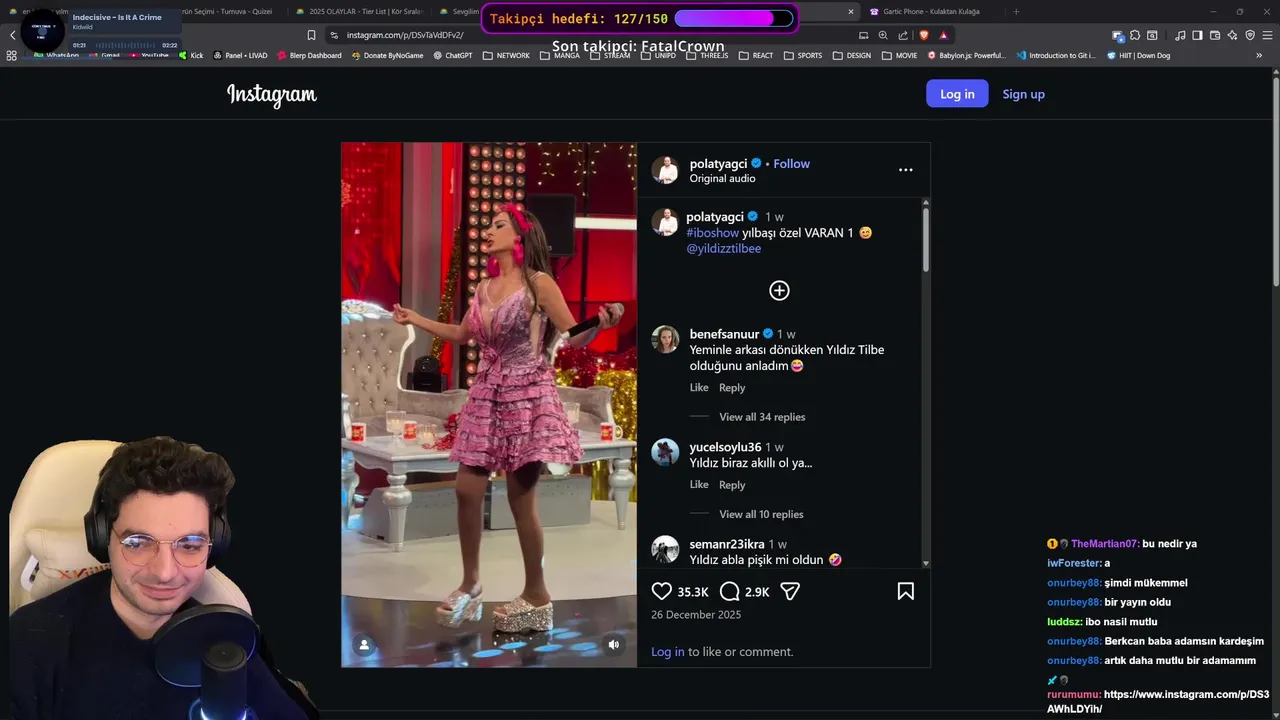Viewport: 1280px width, 720px height.
Task: Share this page icon in address bar
Action: pyautogui.click(x=903, y=35)
